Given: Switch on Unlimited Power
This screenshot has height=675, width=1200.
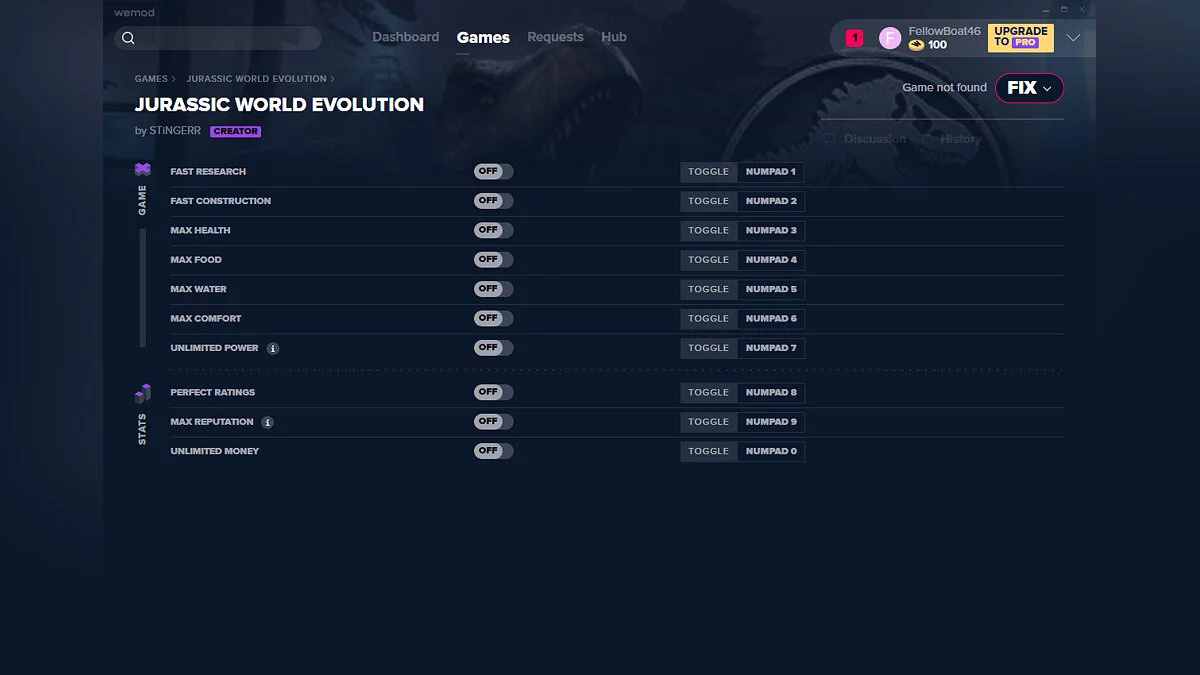Looking at the screenshot, I should (494, 348).
